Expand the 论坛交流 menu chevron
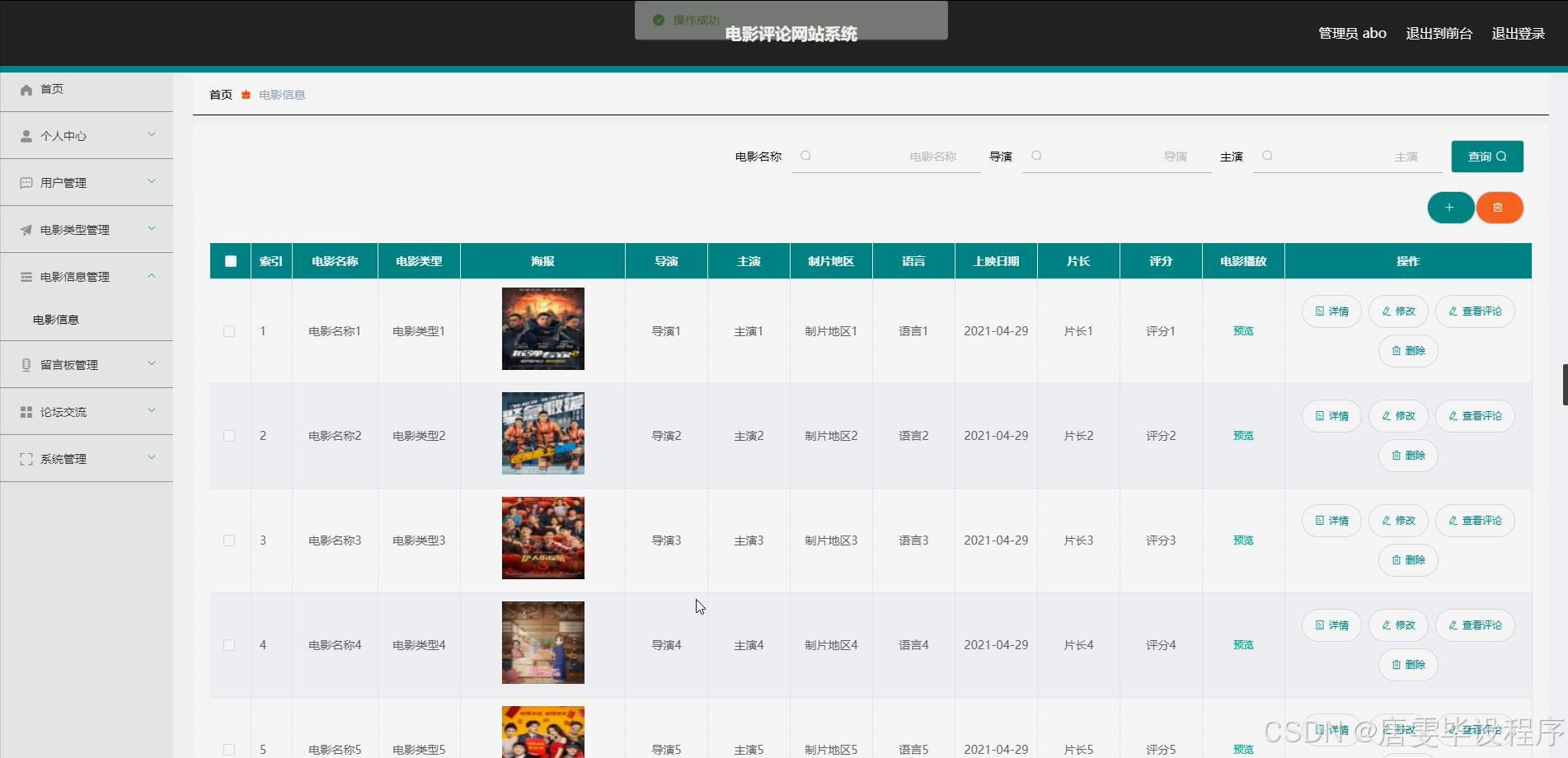 [152, 410]
